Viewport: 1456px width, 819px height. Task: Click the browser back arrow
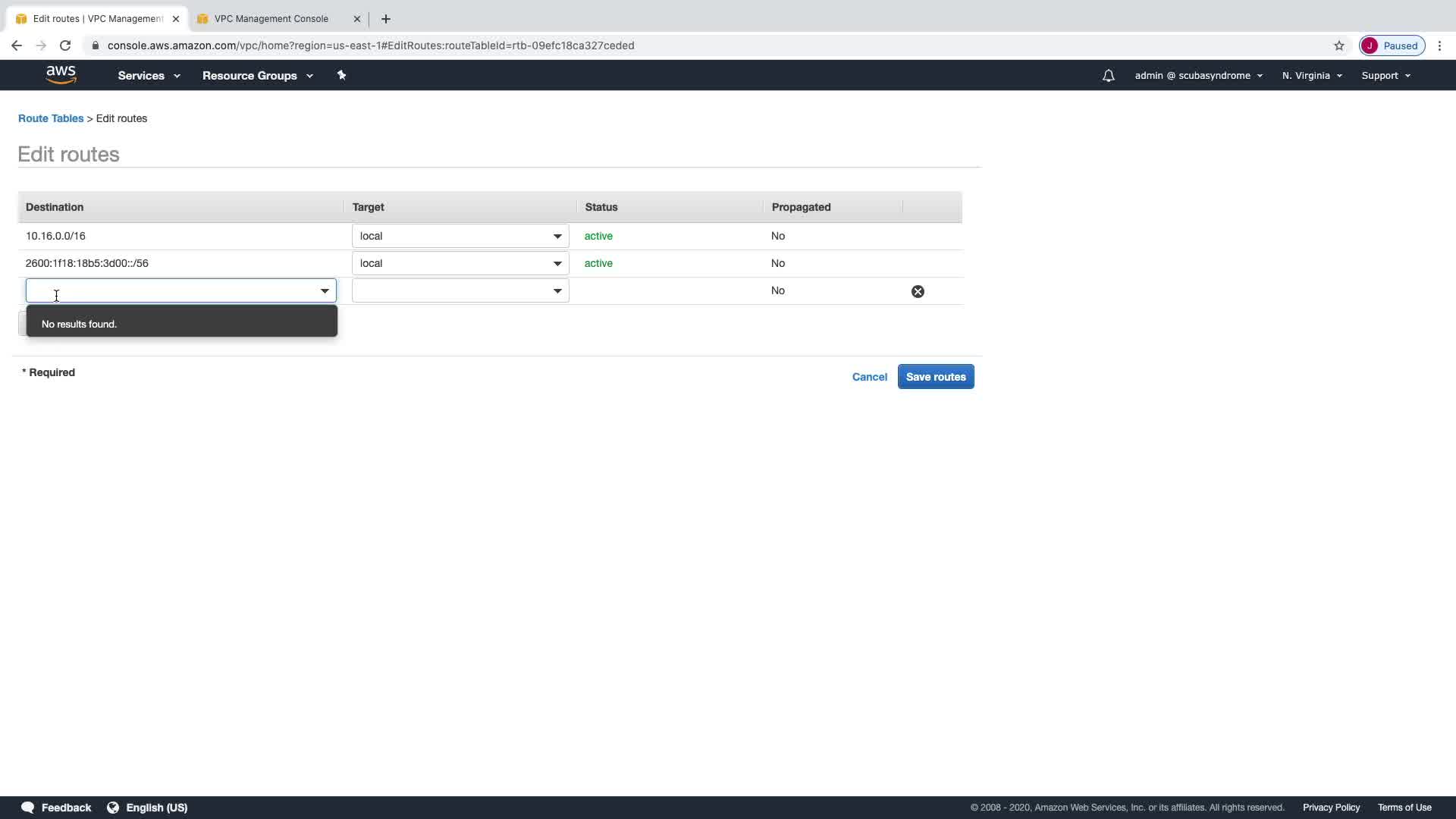17,45
